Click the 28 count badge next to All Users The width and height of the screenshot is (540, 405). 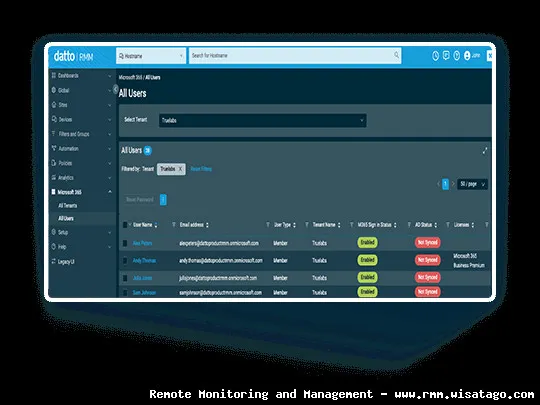pos(147,150)
